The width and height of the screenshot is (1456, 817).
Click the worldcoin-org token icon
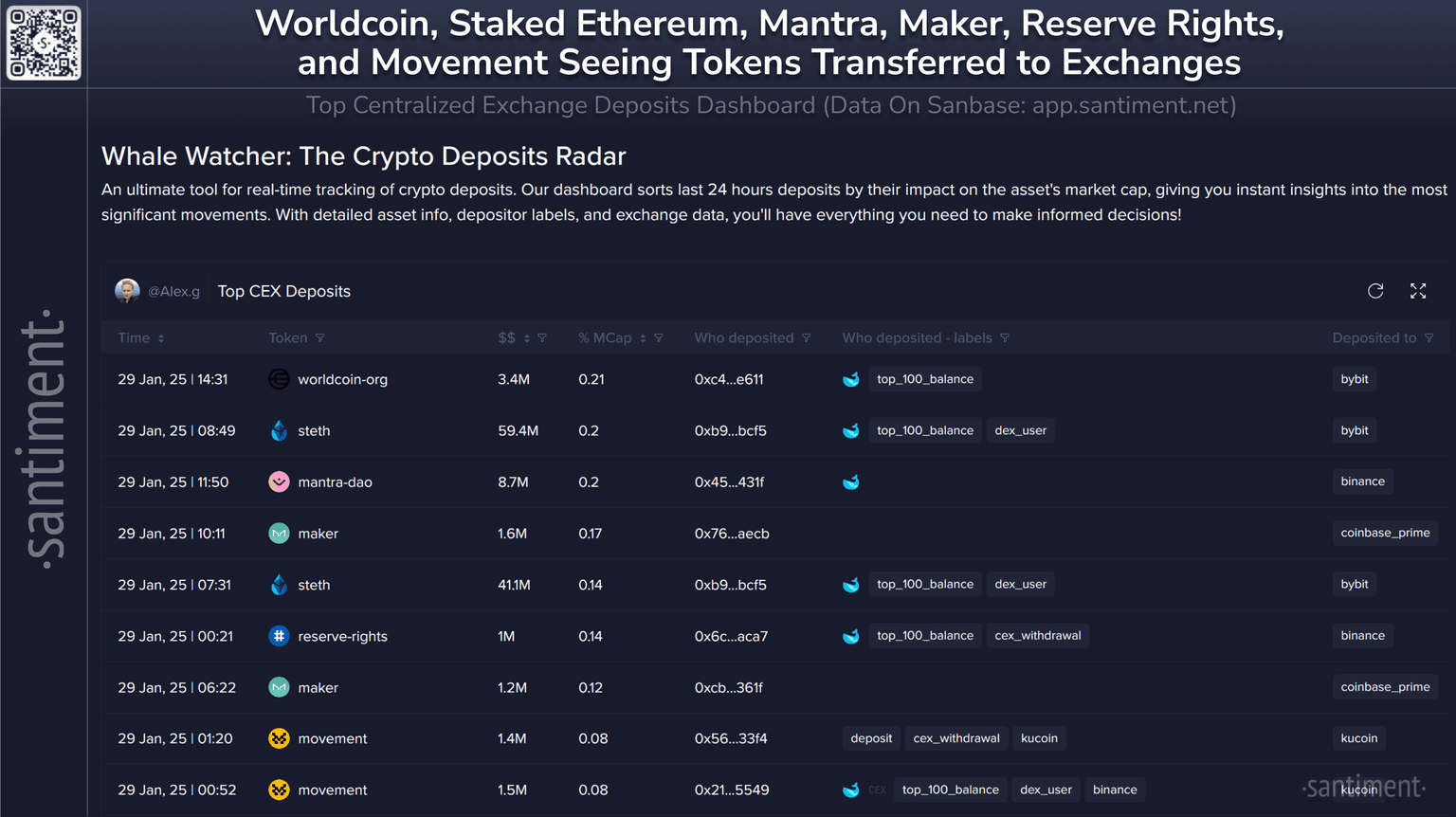pyautogui.click(x=279, y=379)
